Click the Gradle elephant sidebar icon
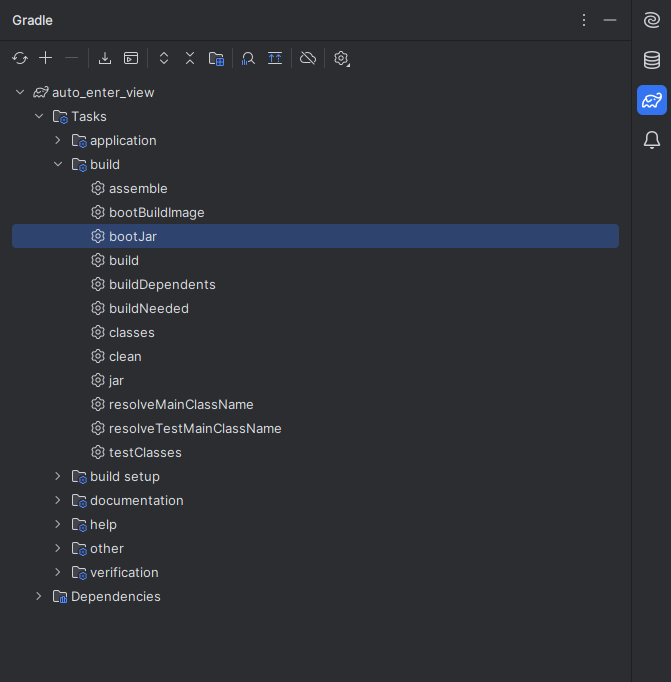 (652, 100)
